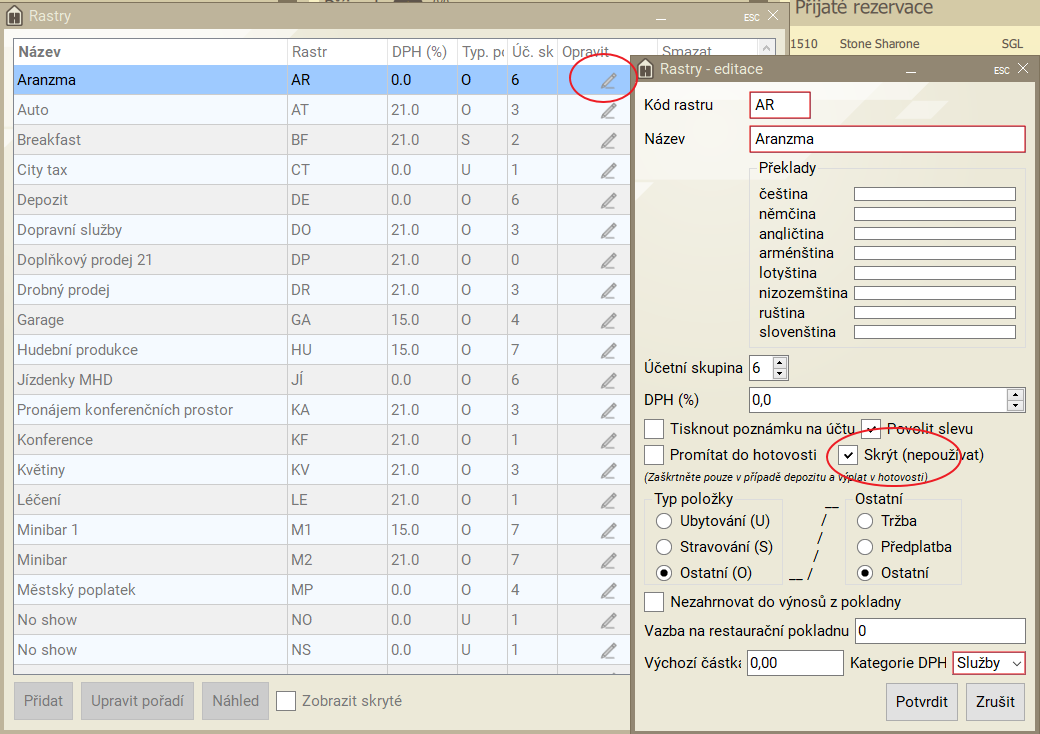
Task: Edit the Konference row with pencil icon
Action: point(608,441)
